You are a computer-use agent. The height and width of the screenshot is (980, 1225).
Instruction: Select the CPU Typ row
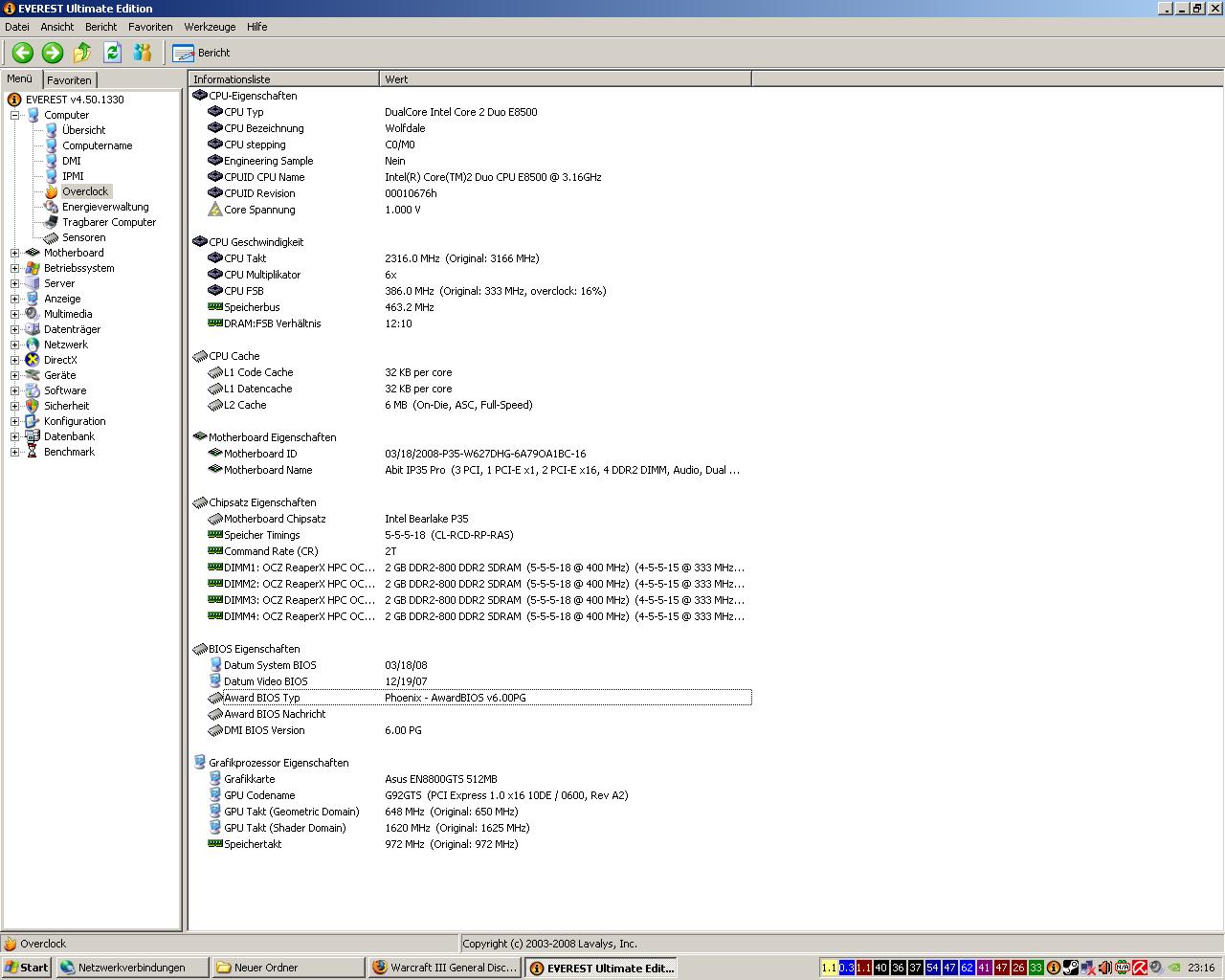click(x=470, y=112)
